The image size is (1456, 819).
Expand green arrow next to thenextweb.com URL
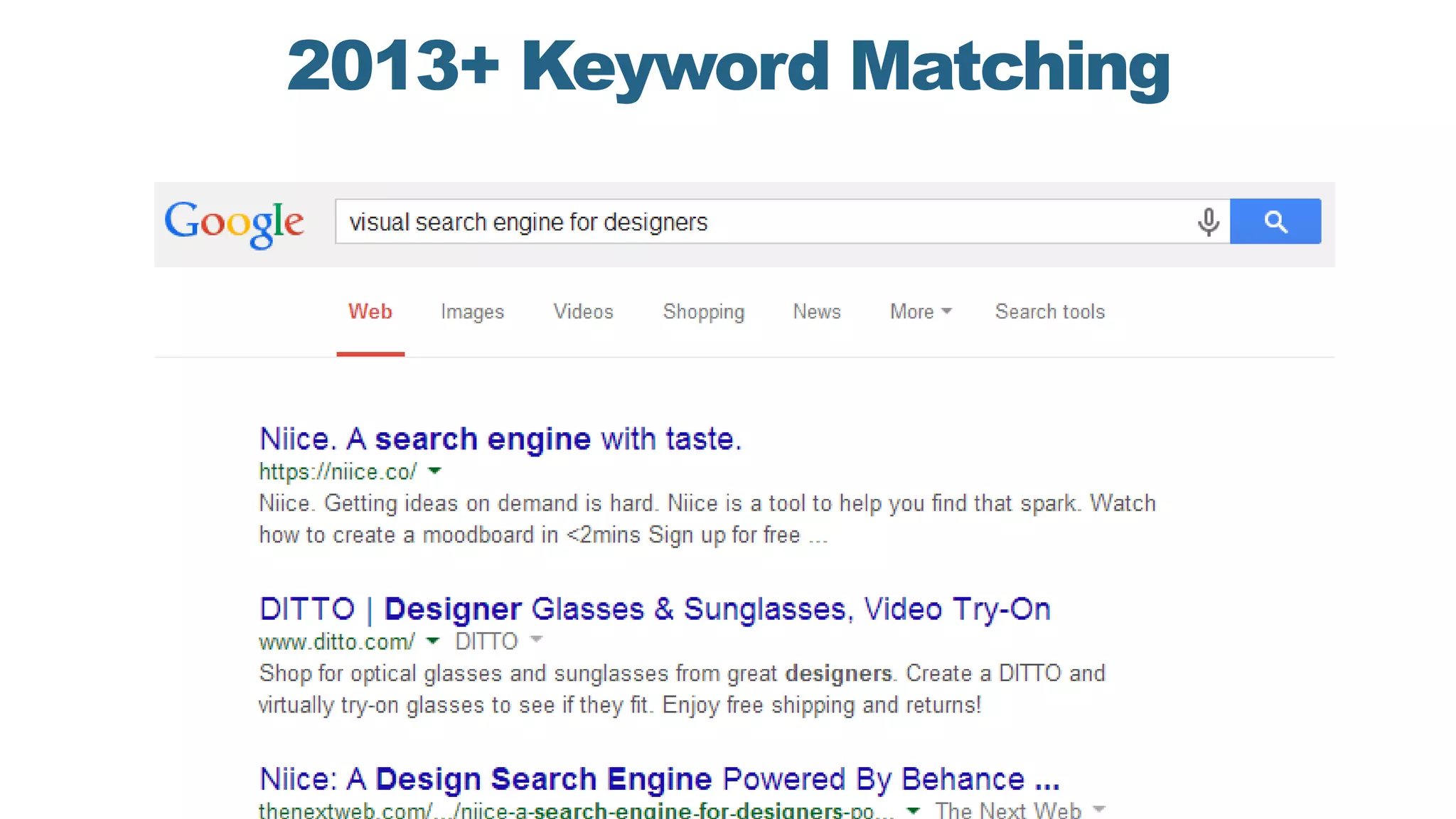pos(914,810)
